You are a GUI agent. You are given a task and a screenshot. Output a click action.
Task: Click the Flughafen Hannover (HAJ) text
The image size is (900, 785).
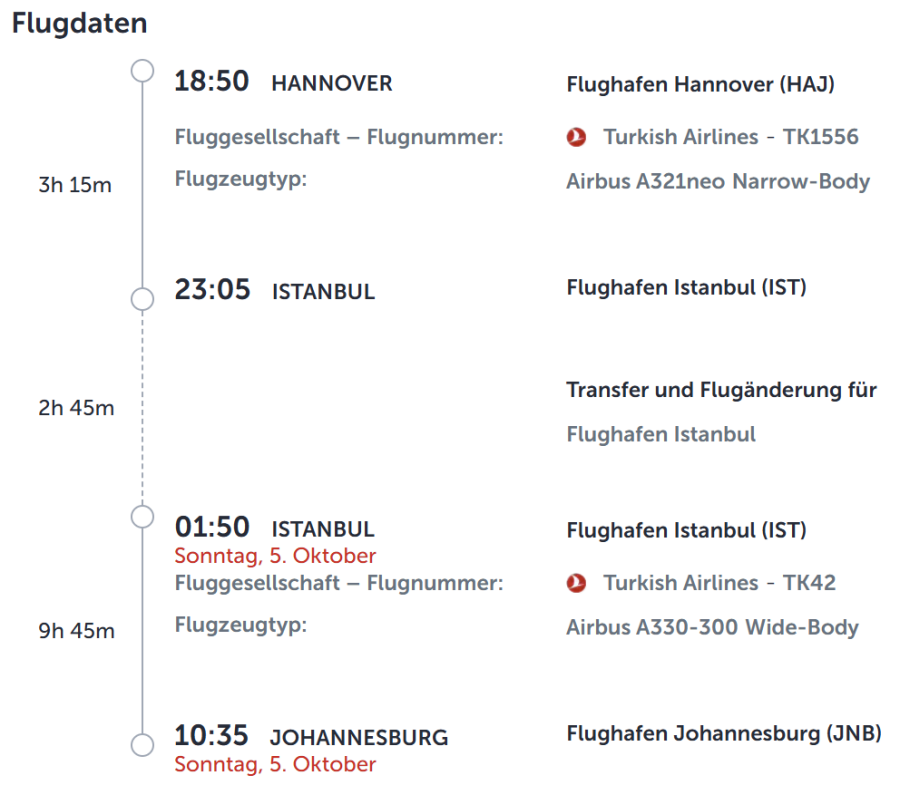point(700,84)
